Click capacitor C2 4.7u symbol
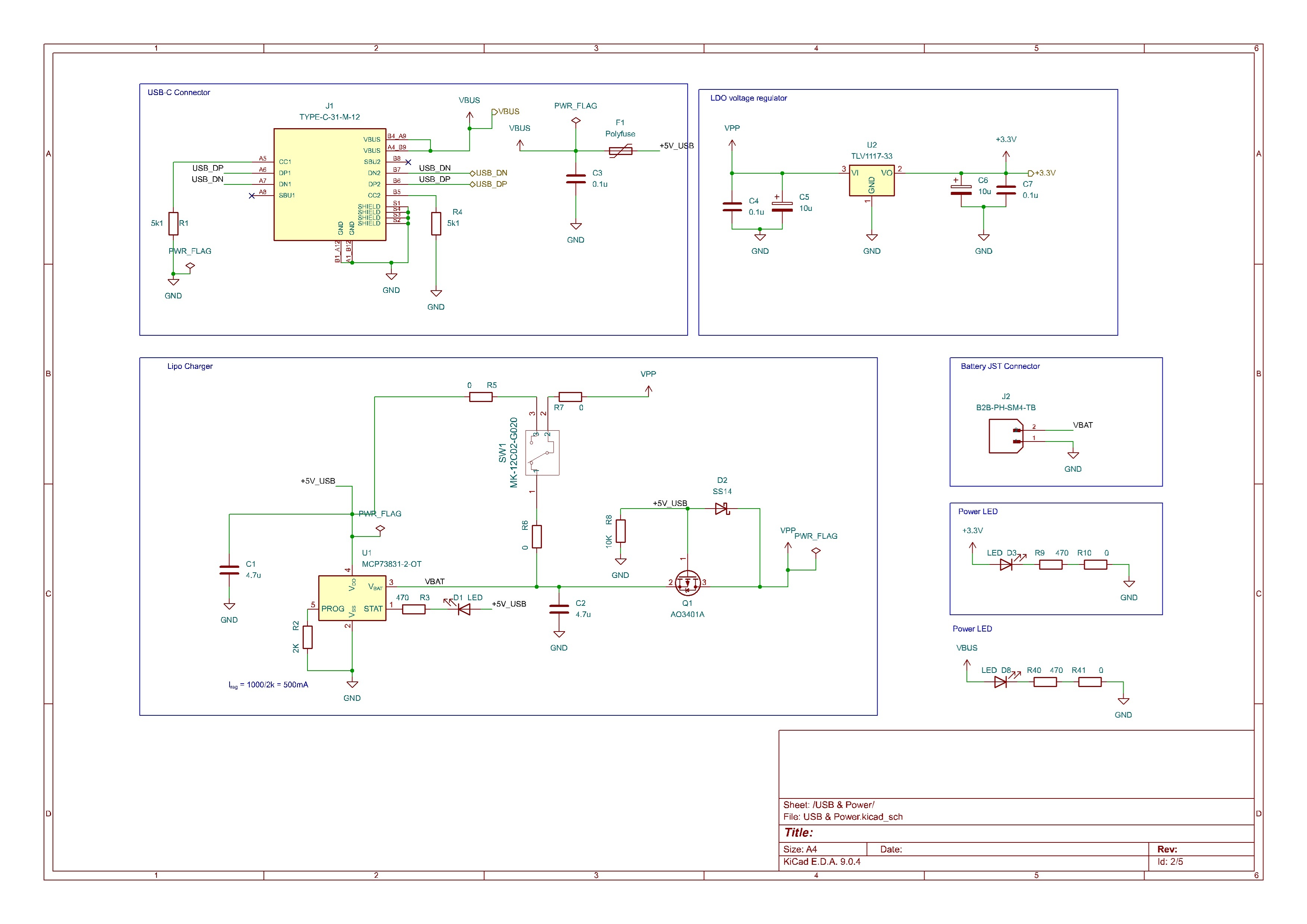The width and height of the screenshot is (1307, 924). click(x=559, y=609)
